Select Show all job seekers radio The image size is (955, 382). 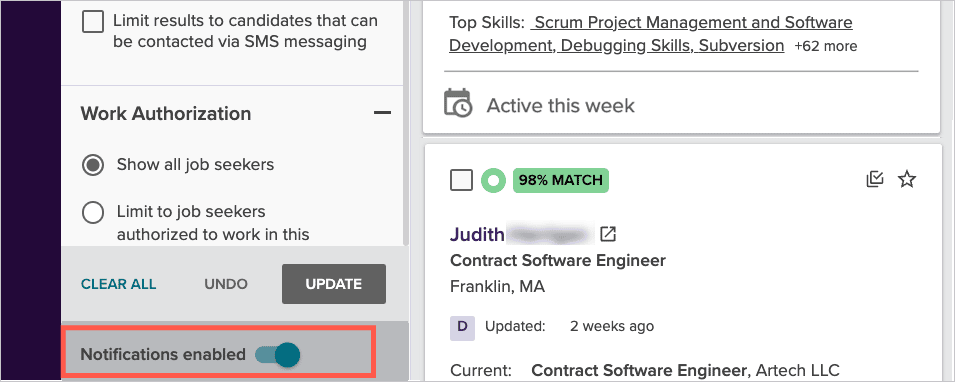tap(93, 165)
